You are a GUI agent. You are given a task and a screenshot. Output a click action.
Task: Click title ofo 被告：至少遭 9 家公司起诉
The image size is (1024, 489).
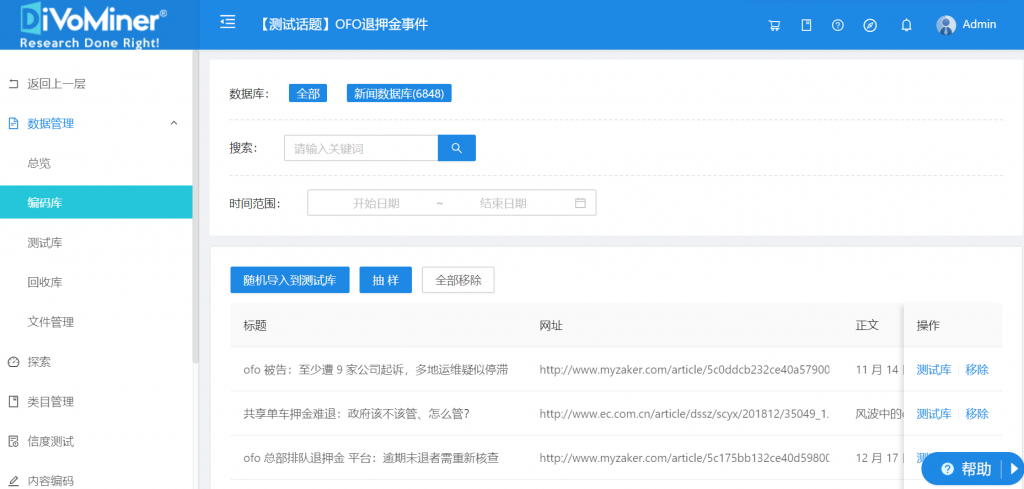point(376,370)
